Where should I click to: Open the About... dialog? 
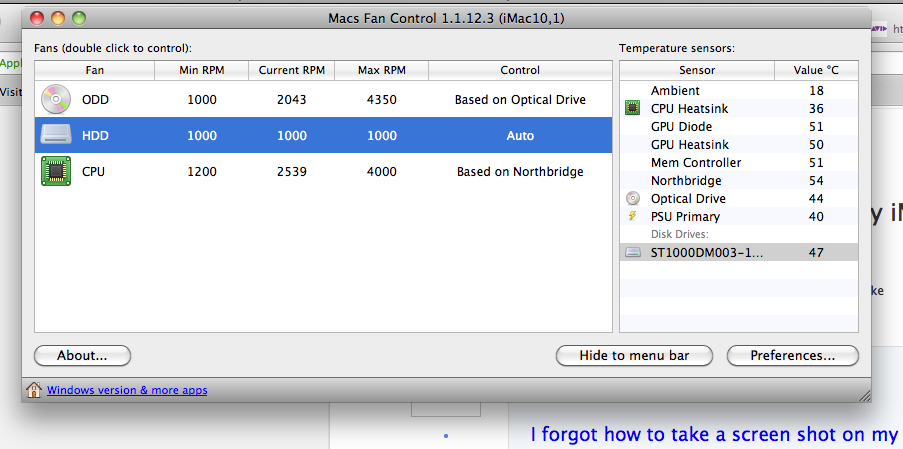(x=82, y=356)
